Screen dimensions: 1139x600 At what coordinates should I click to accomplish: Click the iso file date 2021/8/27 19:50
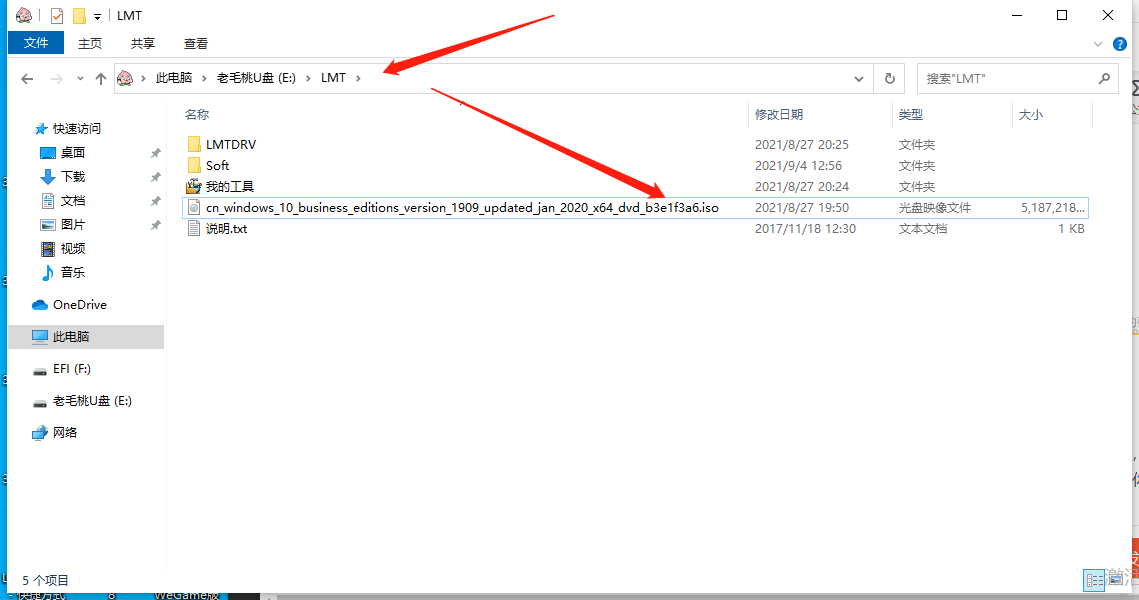(801, 208)
